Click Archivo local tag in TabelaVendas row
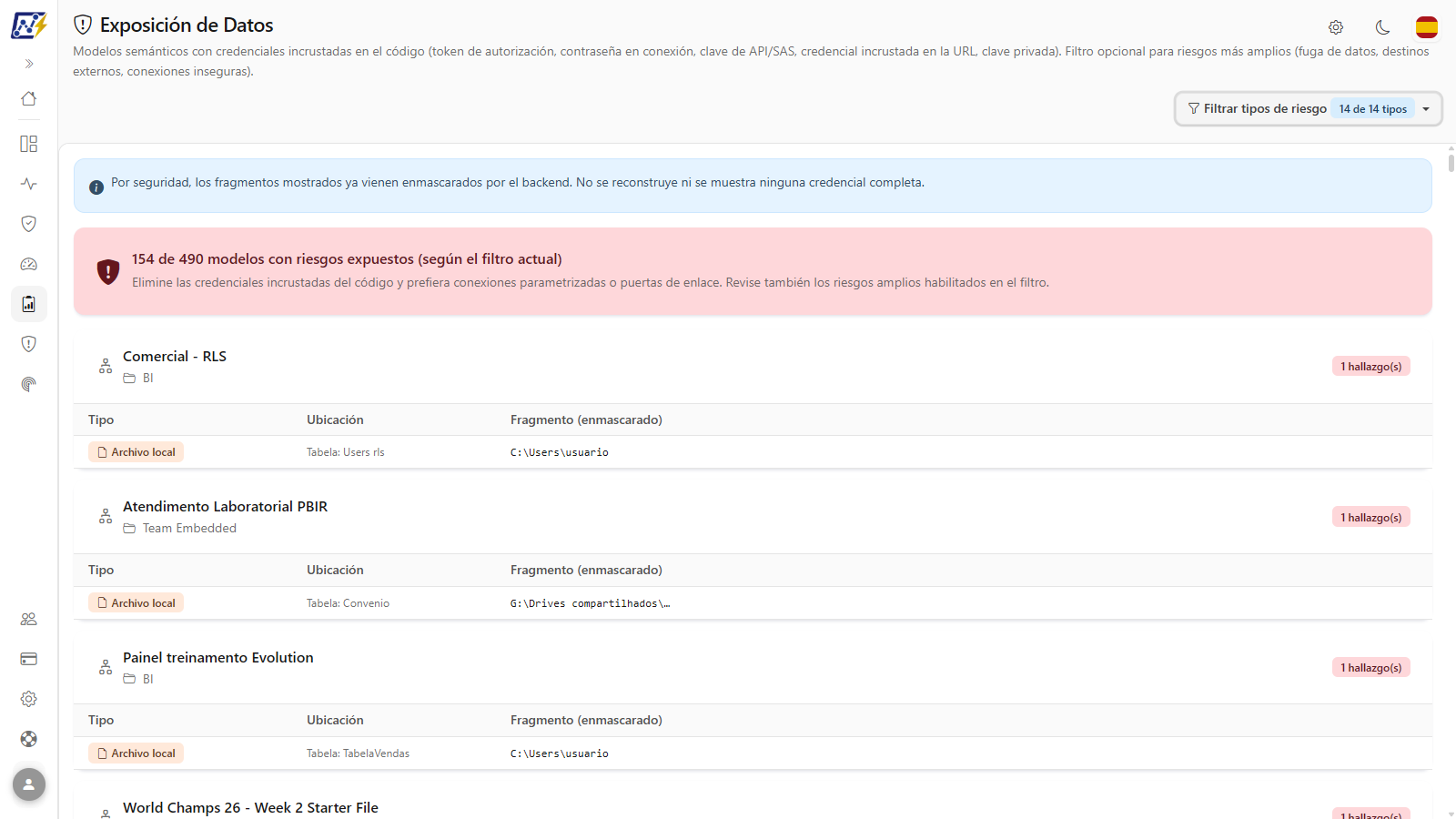This screenshot has width=1456, height=819. pyautogui.click(x=136, y=753)
